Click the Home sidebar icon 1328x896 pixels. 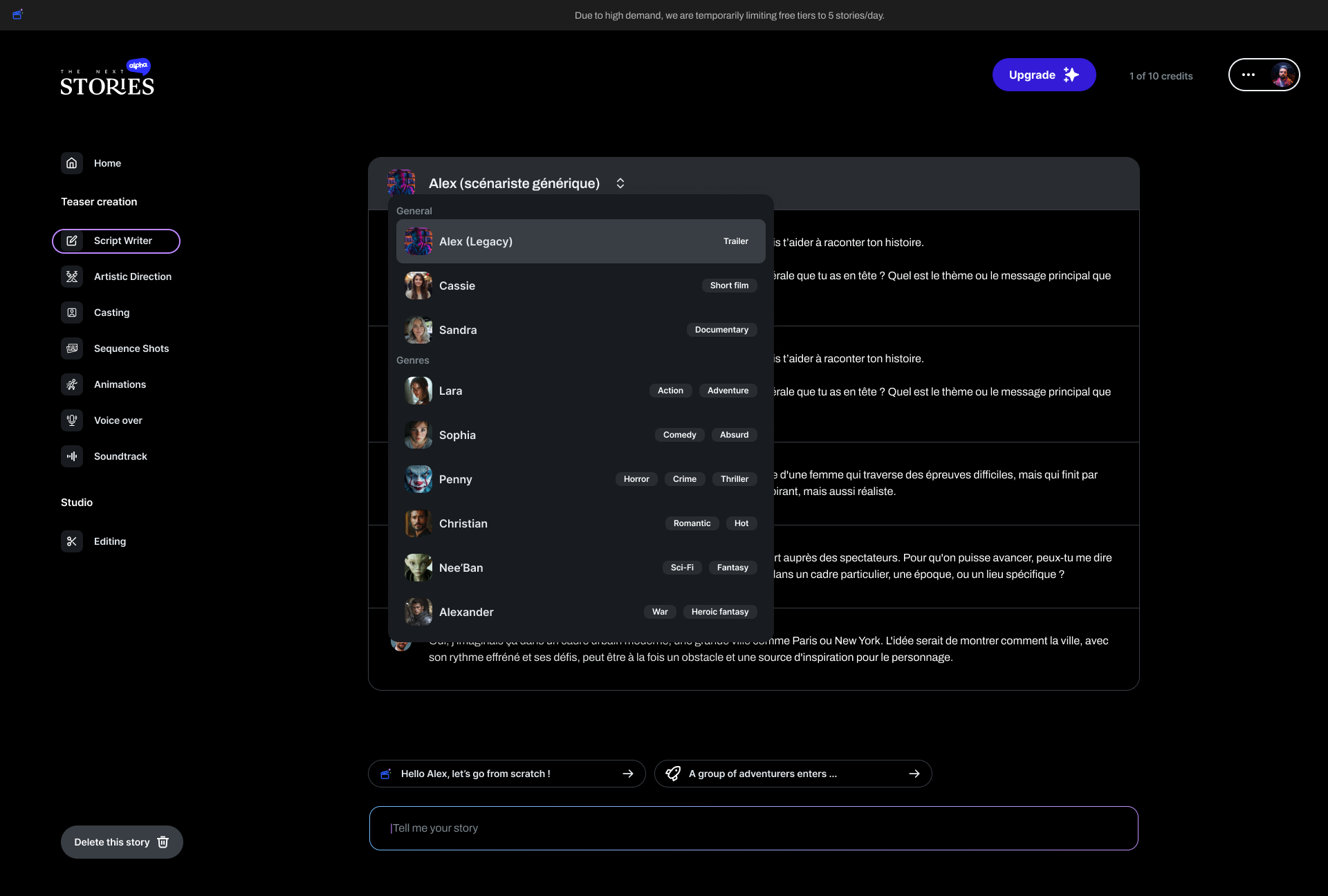click(x=72, y=163)
